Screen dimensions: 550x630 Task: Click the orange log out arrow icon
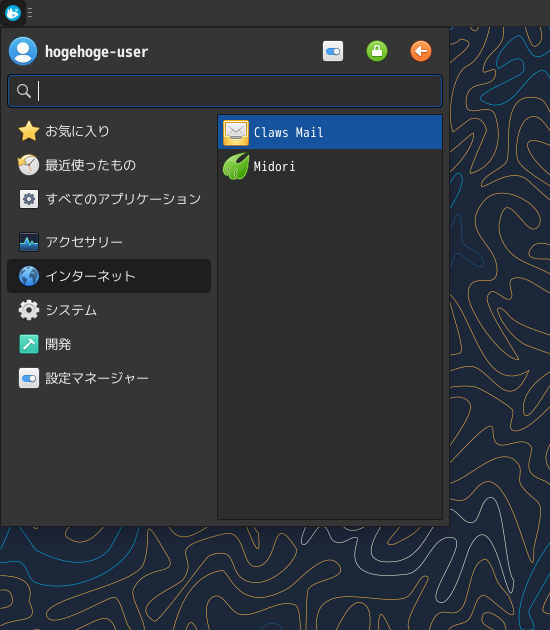[421, 51]
